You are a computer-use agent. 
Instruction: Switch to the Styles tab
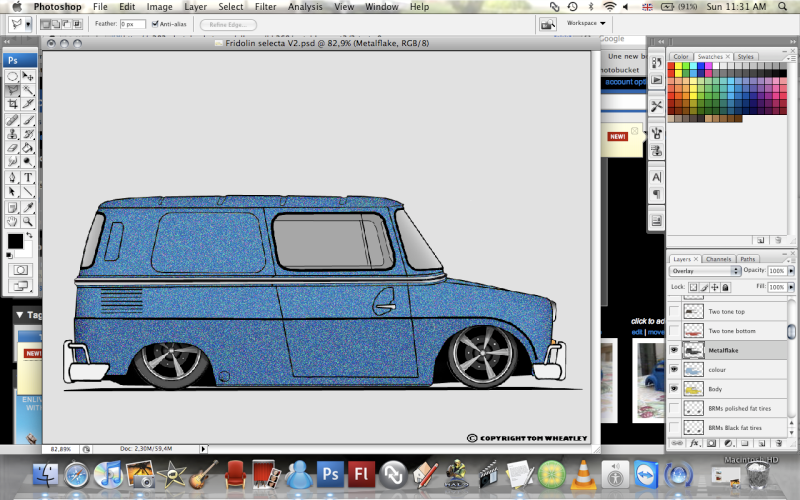click(745, 57)
